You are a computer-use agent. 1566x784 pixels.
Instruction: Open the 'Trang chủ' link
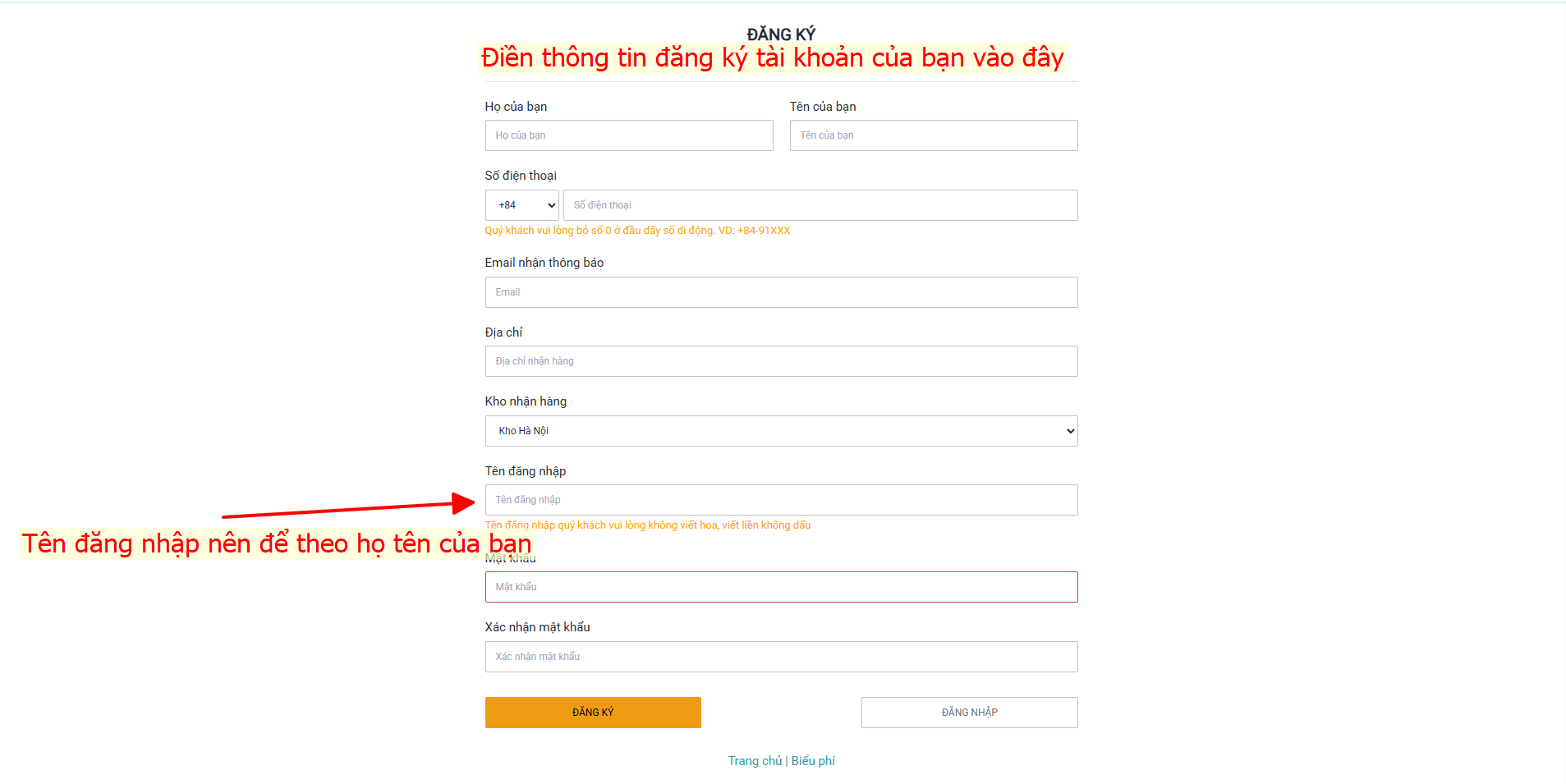tap(755, 761)
